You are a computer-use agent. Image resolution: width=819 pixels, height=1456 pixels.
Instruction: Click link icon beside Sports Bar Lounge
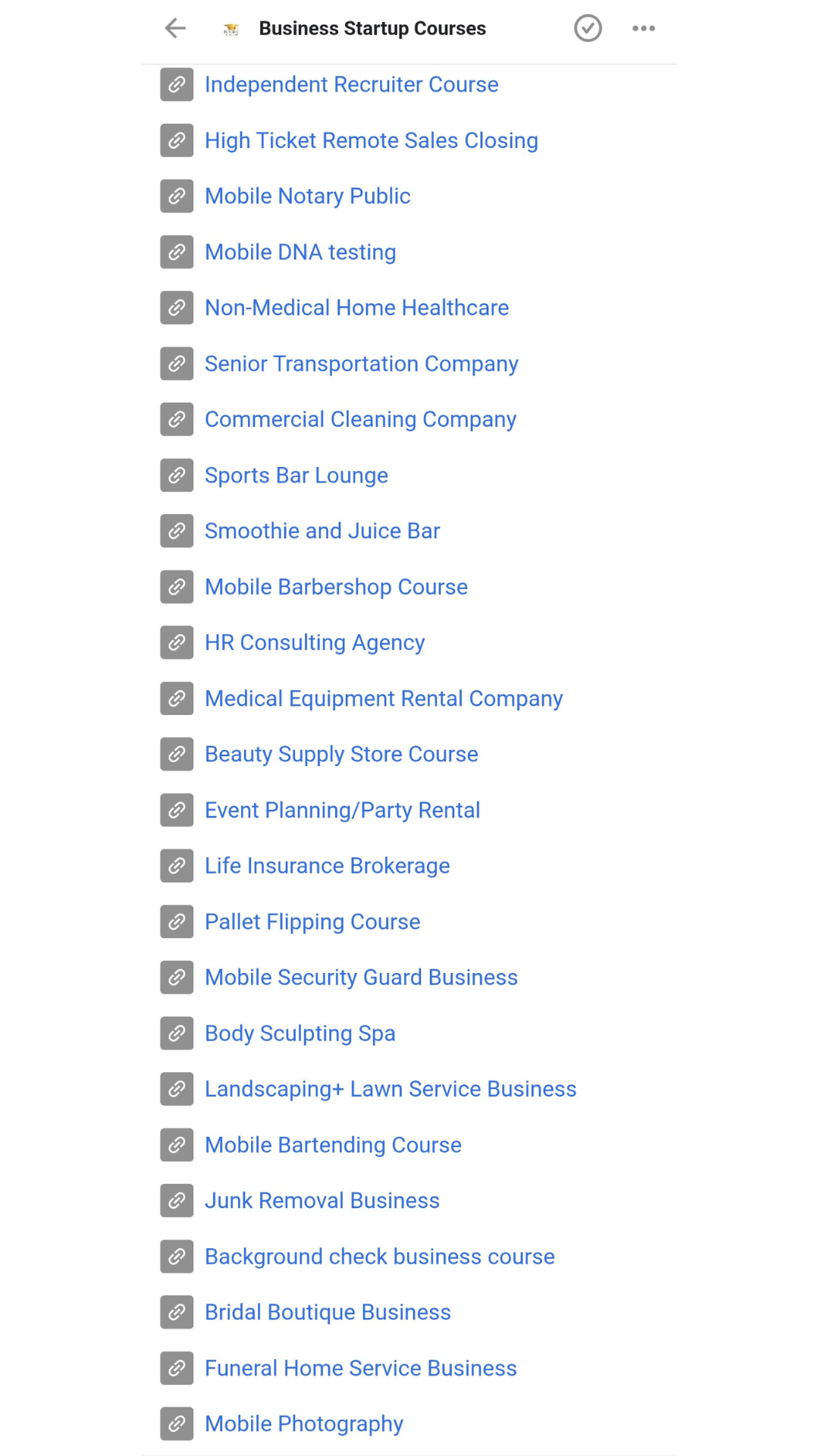pos(177,475)
